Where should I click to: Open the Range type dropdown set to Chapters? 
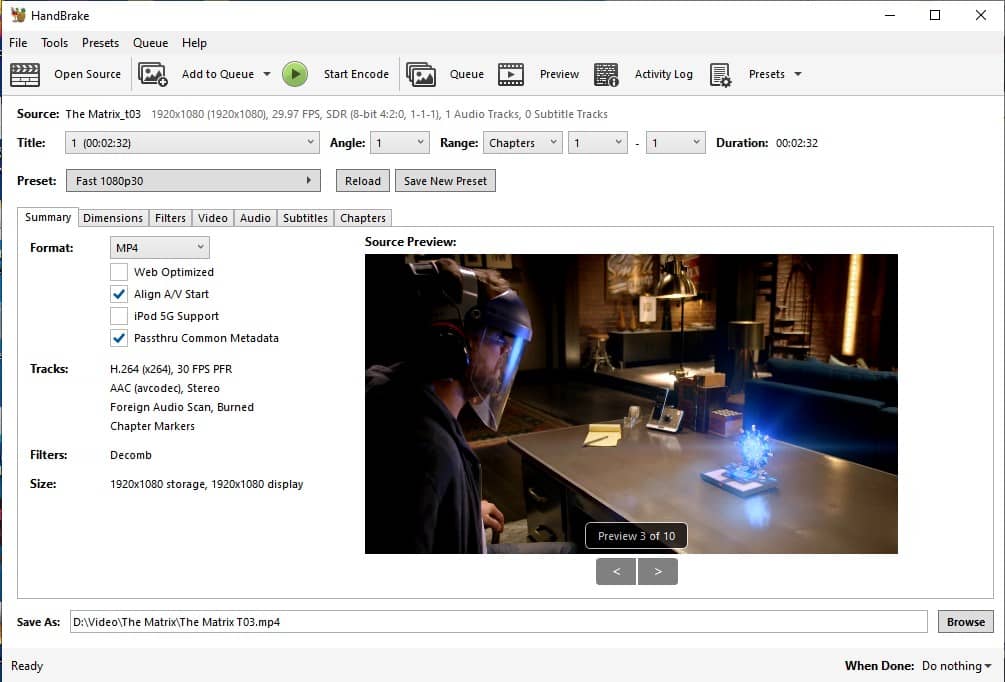coord(522,143)
